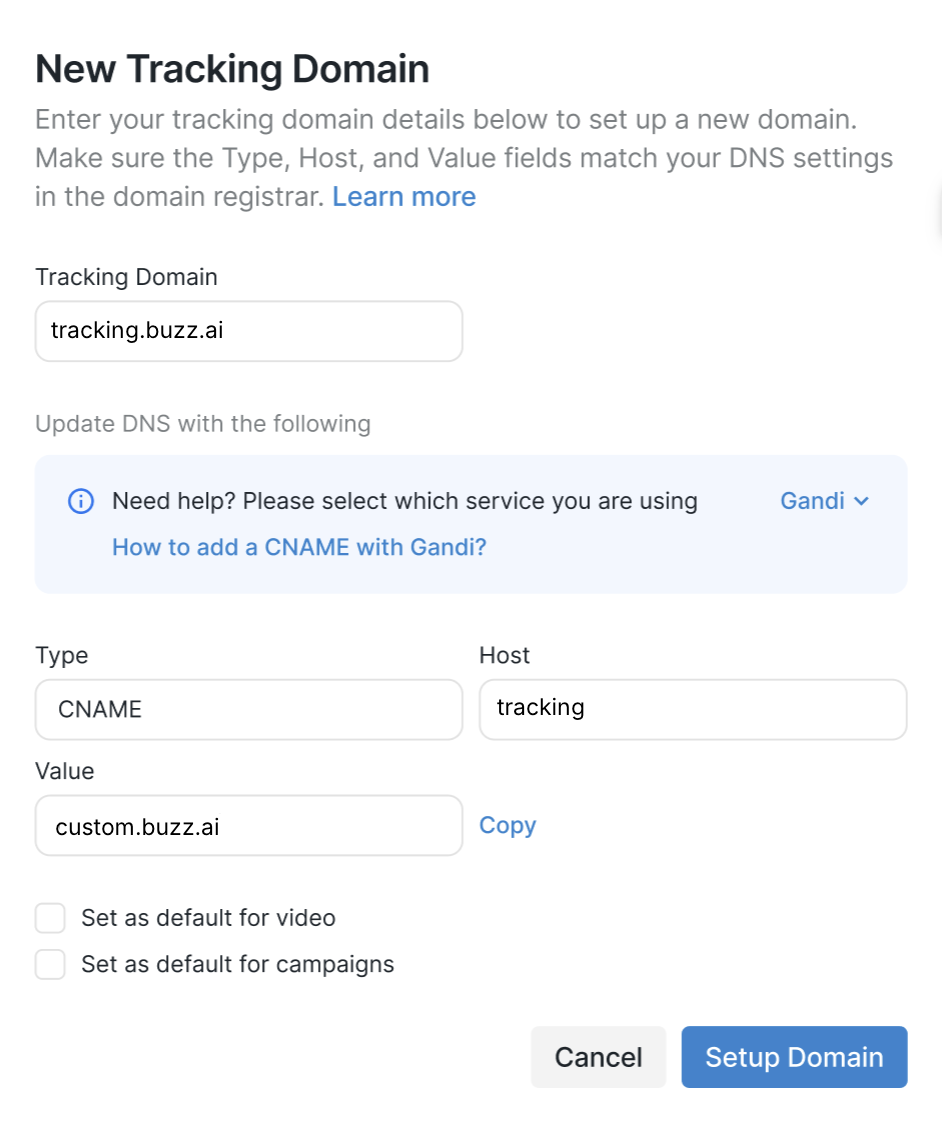Open the Gandi DNS service selector
942x1126 pixels.
click(813, 501)
